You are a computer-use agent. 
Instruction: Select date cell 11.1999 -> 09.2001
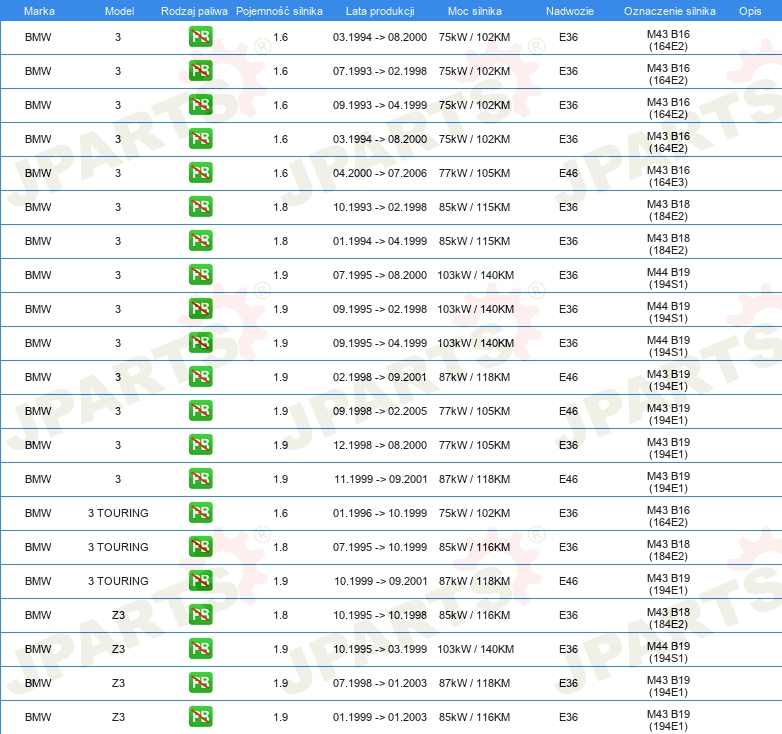coord(381,479)
